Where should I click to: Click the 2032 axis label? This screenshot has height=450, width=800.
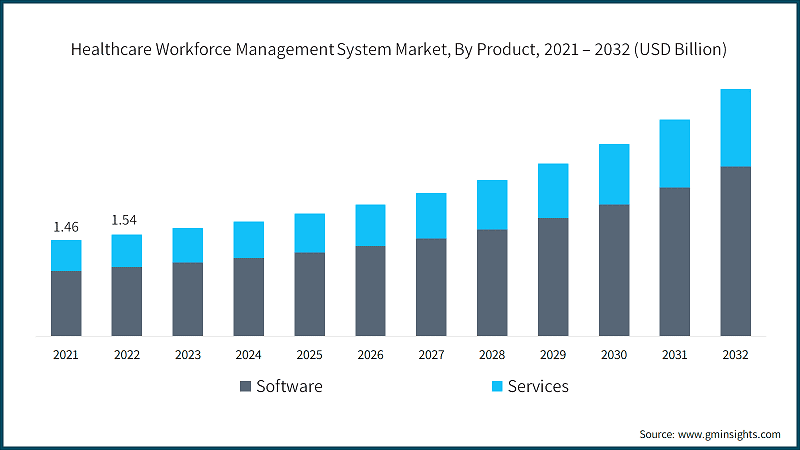[x=735, y=355]
